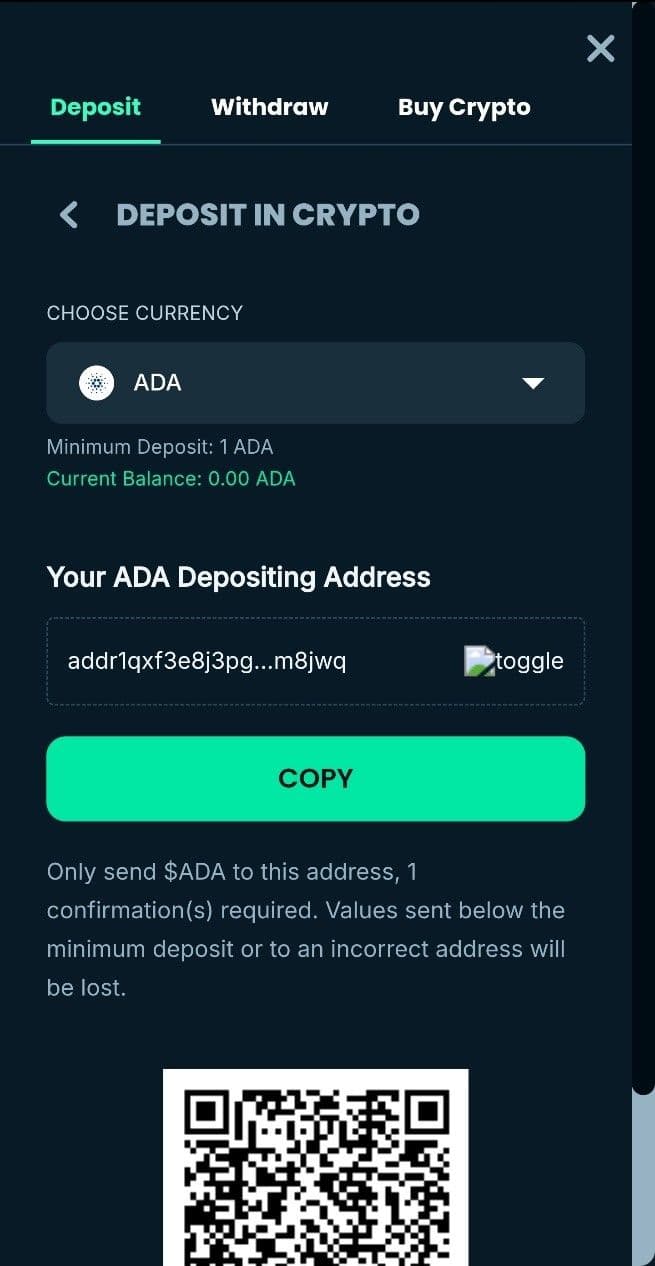Click the DEPOSIT IN CRYPTO heading
The height and width of the screenshot is (1266, 655).
(268, 214)
